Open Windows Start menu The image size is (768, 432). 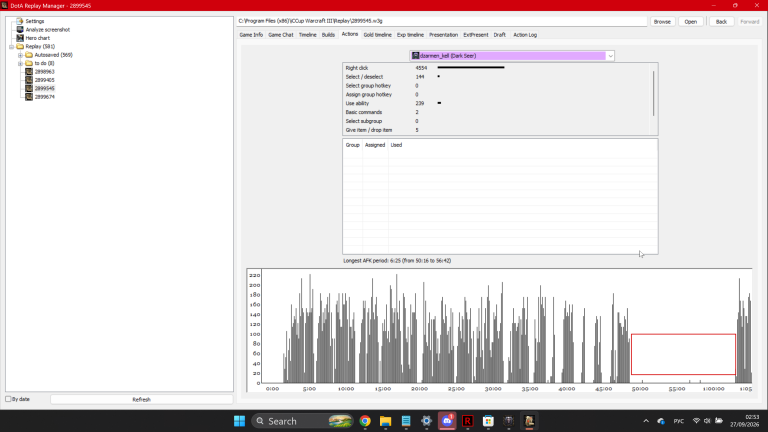click(239, 421)
